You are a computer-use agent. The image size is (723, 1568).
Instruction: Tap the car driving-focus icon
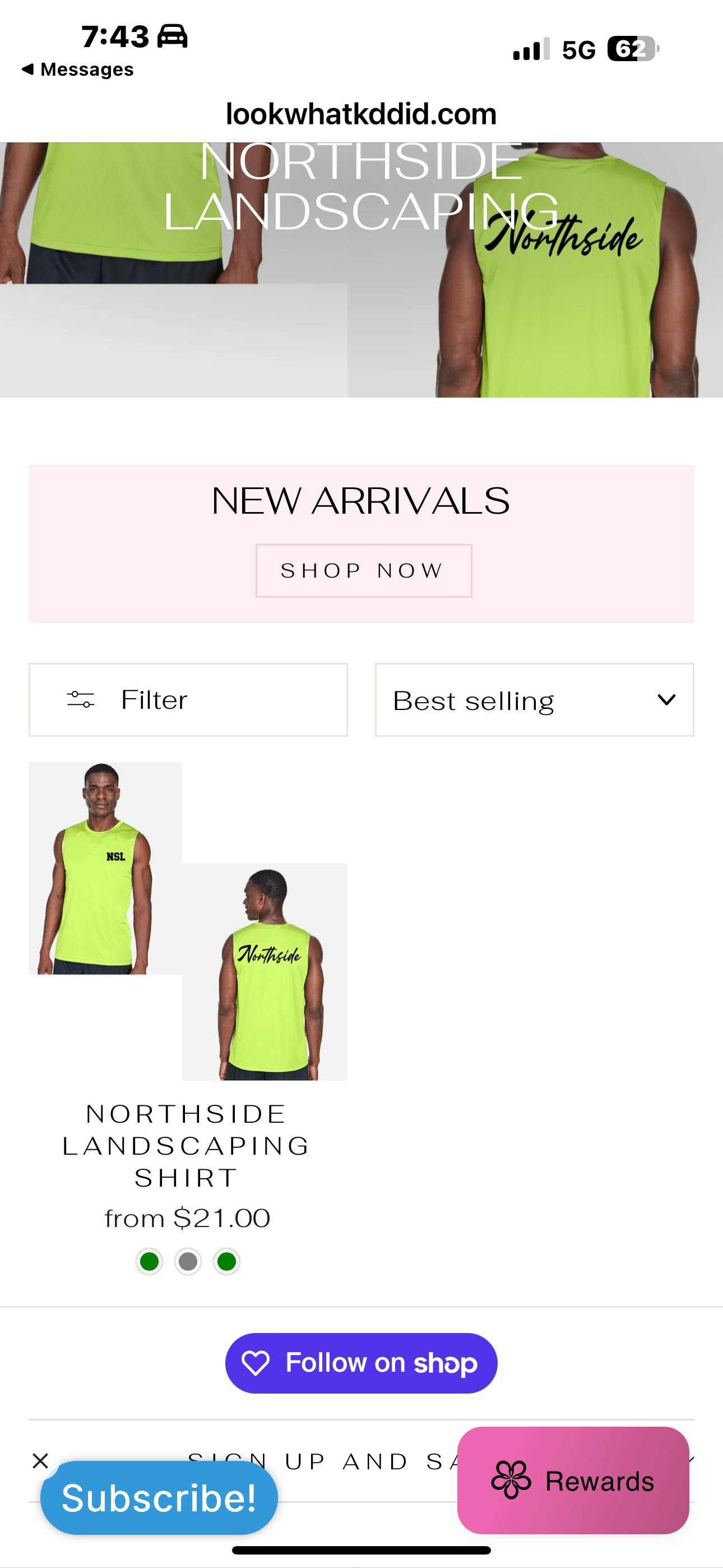pos(172,36)
